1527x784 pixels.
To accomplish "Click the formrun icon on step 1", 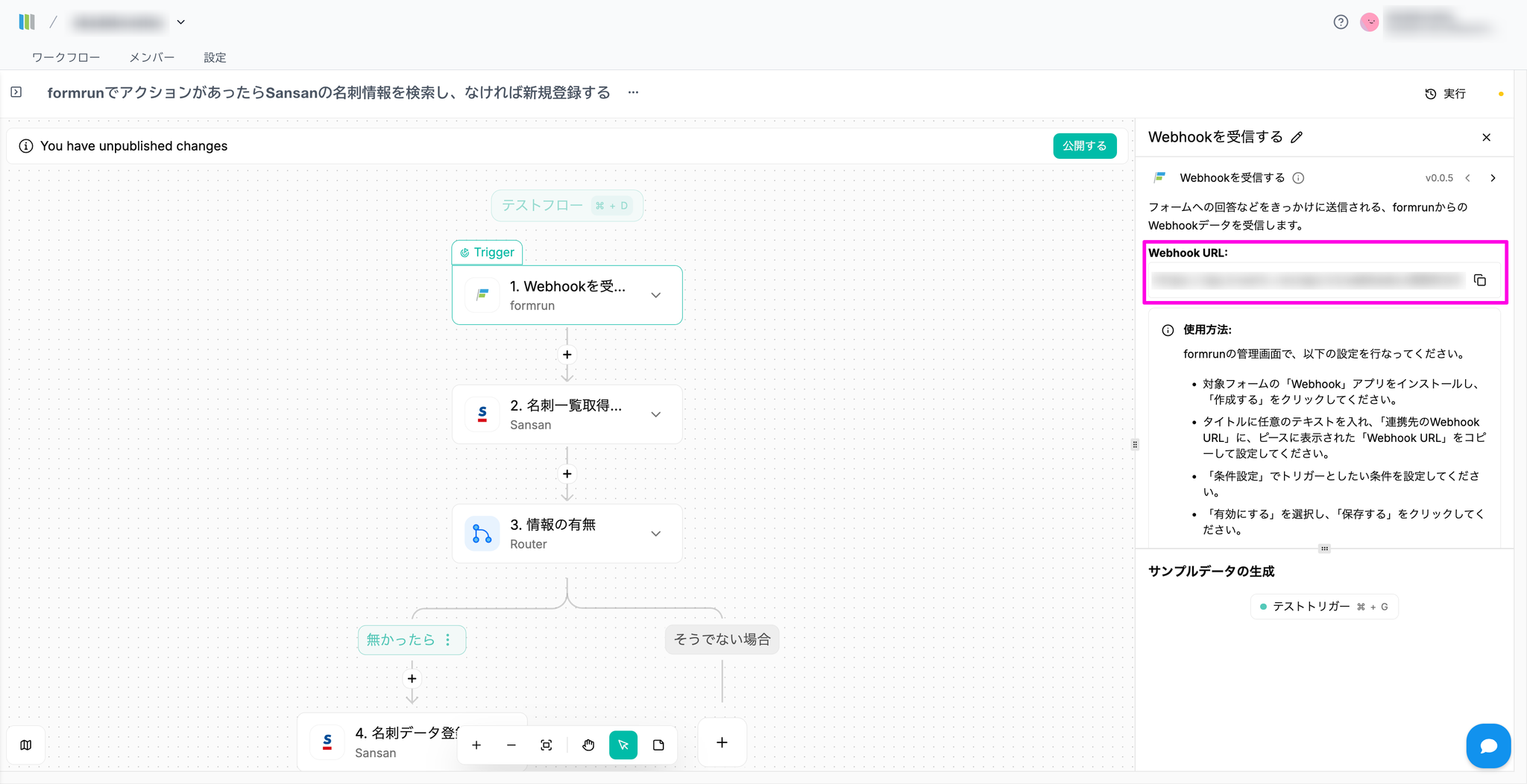I will [482, 295].
